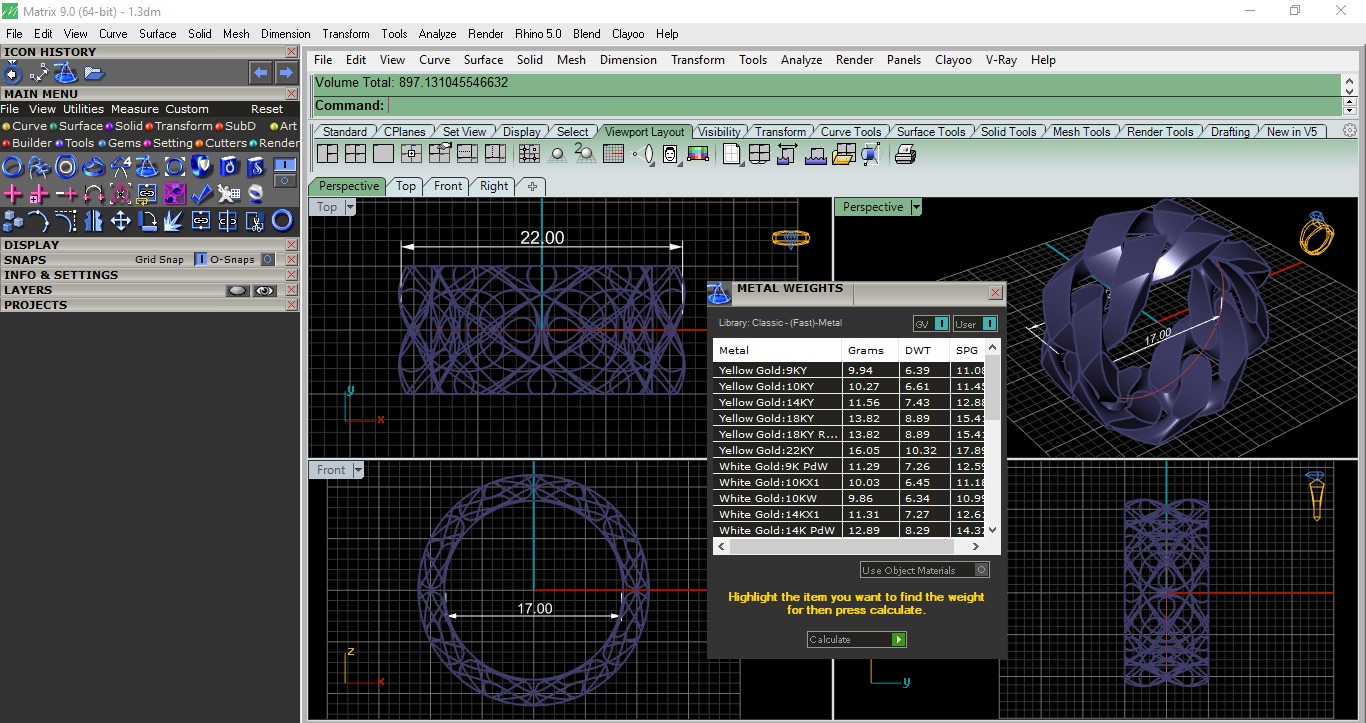Go forward in Icon History
Screen dimensions: 1366x723
click(286, 73)
